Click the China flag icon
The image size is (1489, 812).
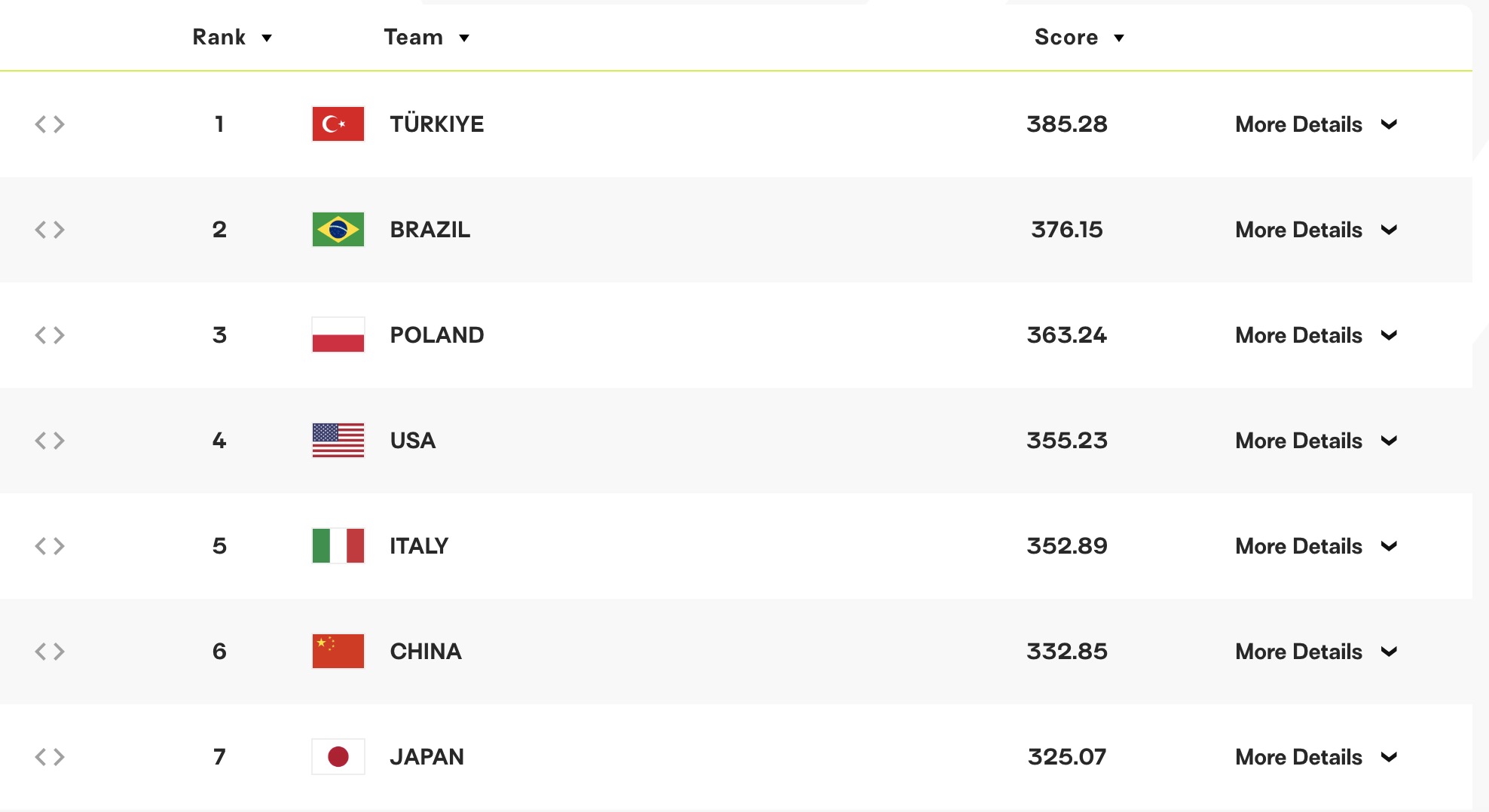tap(338, 652)
